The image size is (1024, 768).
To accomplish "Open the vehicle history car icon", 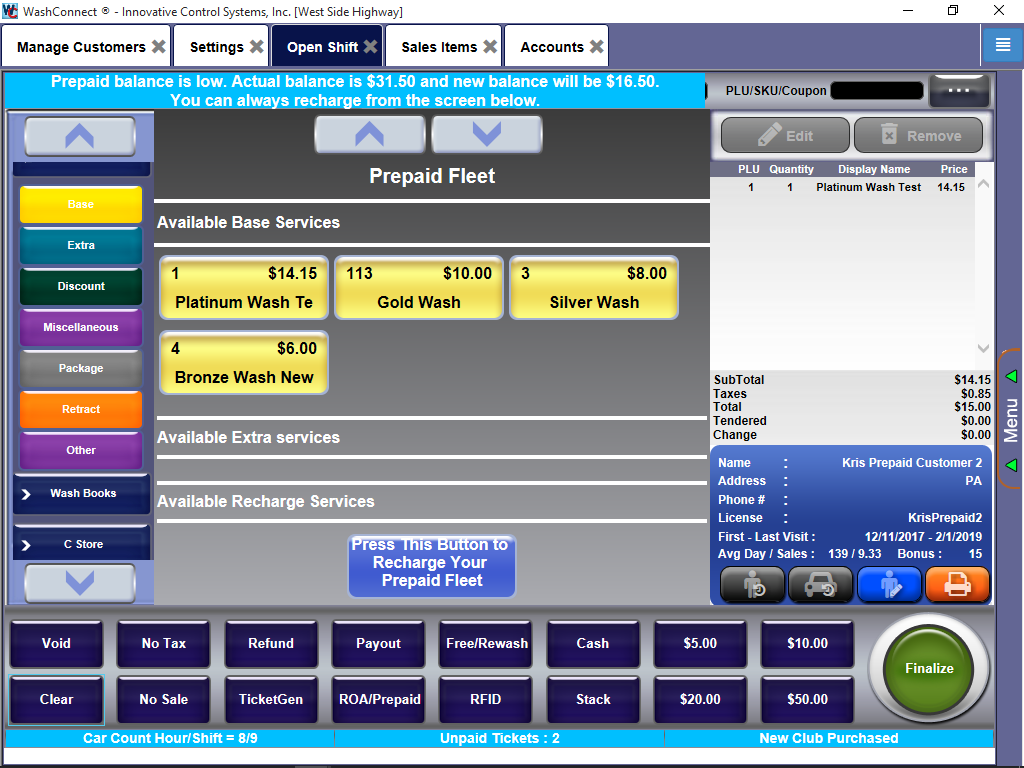I will 820,585.
